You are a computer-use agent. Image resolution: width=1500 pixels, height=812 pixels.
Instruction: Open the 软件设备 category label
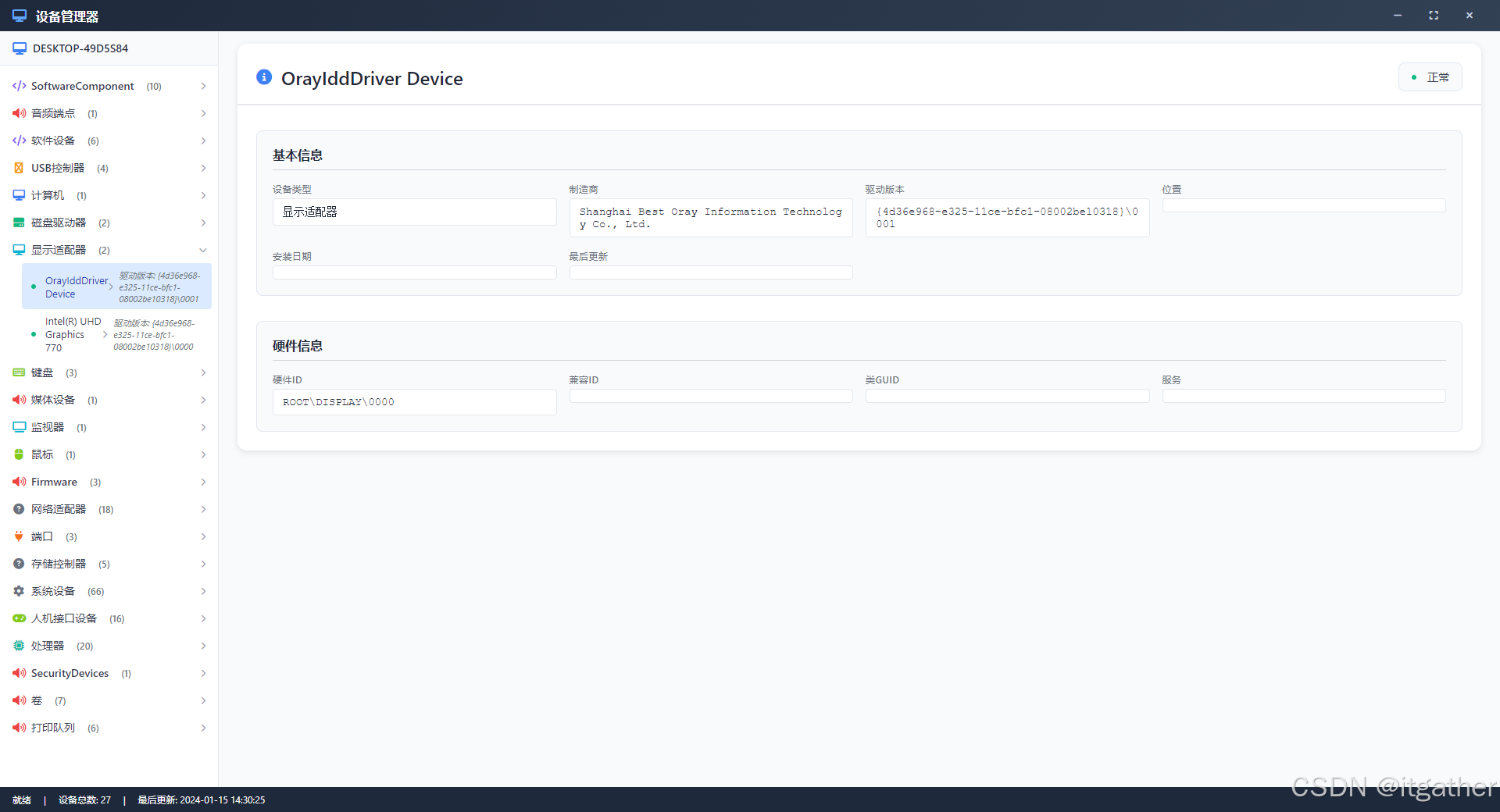(x=53, y=141)
